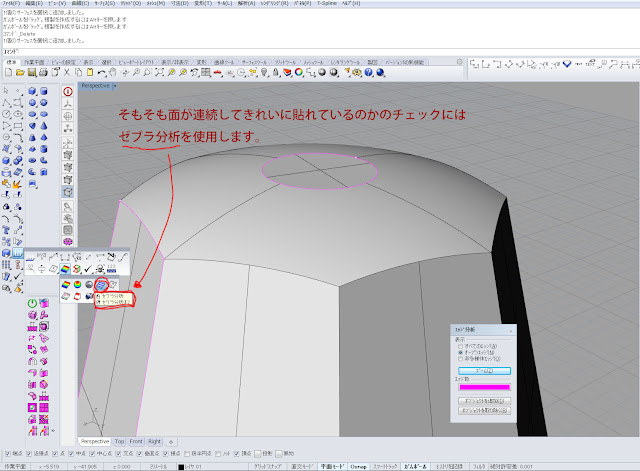Click the blue question mark help icon
The width and height of the screenshot is (640, 471).
(369, 73)
